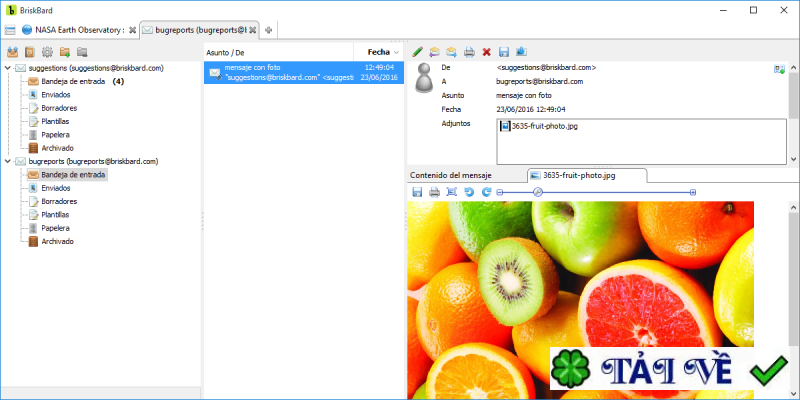Viewport: 800px width, 400px height.
Task: Open Enviados under suggestions account
Action: click(49, 94)
